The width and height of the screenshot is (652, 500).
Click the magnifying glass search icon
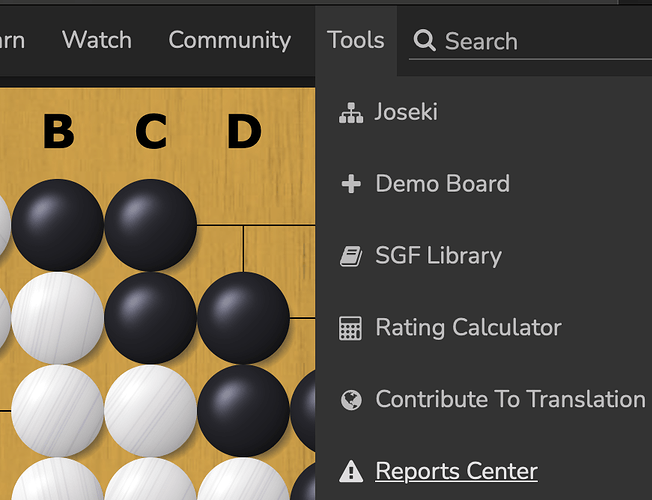tap(424, 41)
